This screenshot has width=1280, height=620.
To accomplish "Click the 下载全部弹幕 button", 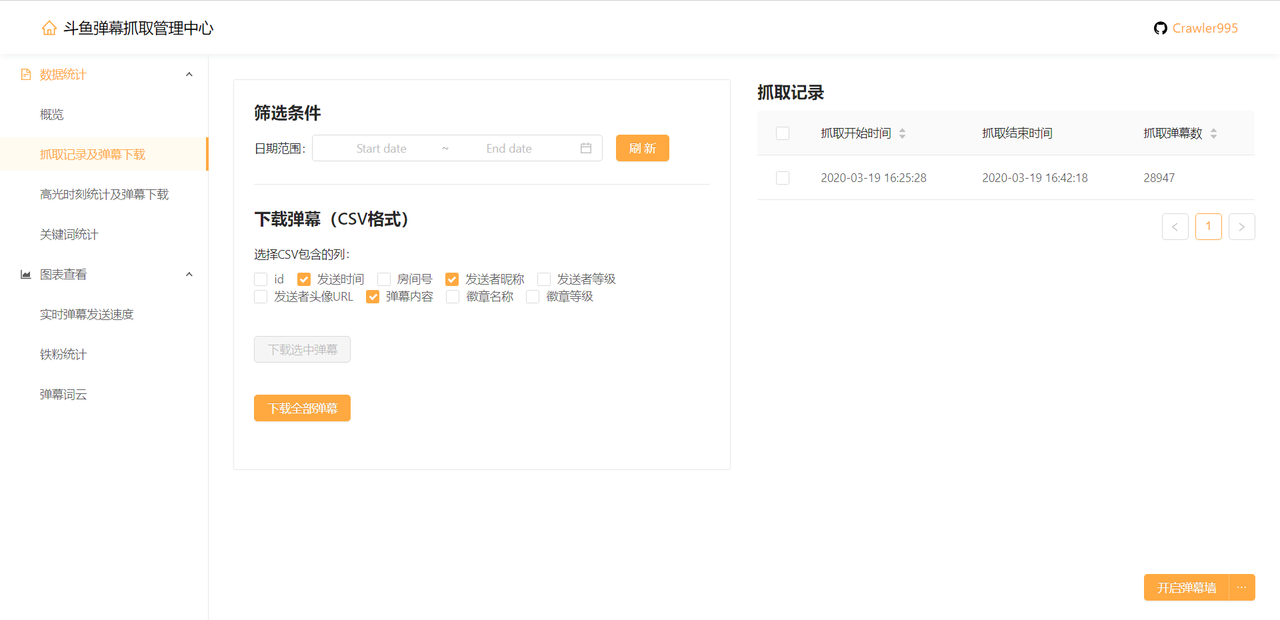I will 302,408.
